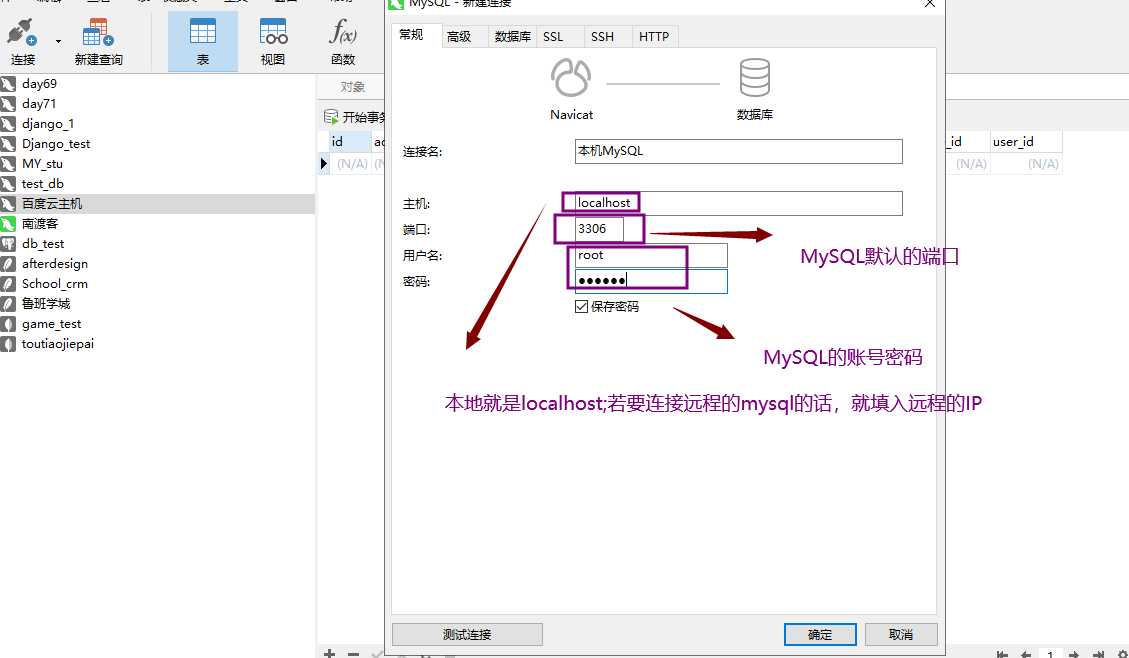Click the icon beside School_crm

tap(8, 284)
